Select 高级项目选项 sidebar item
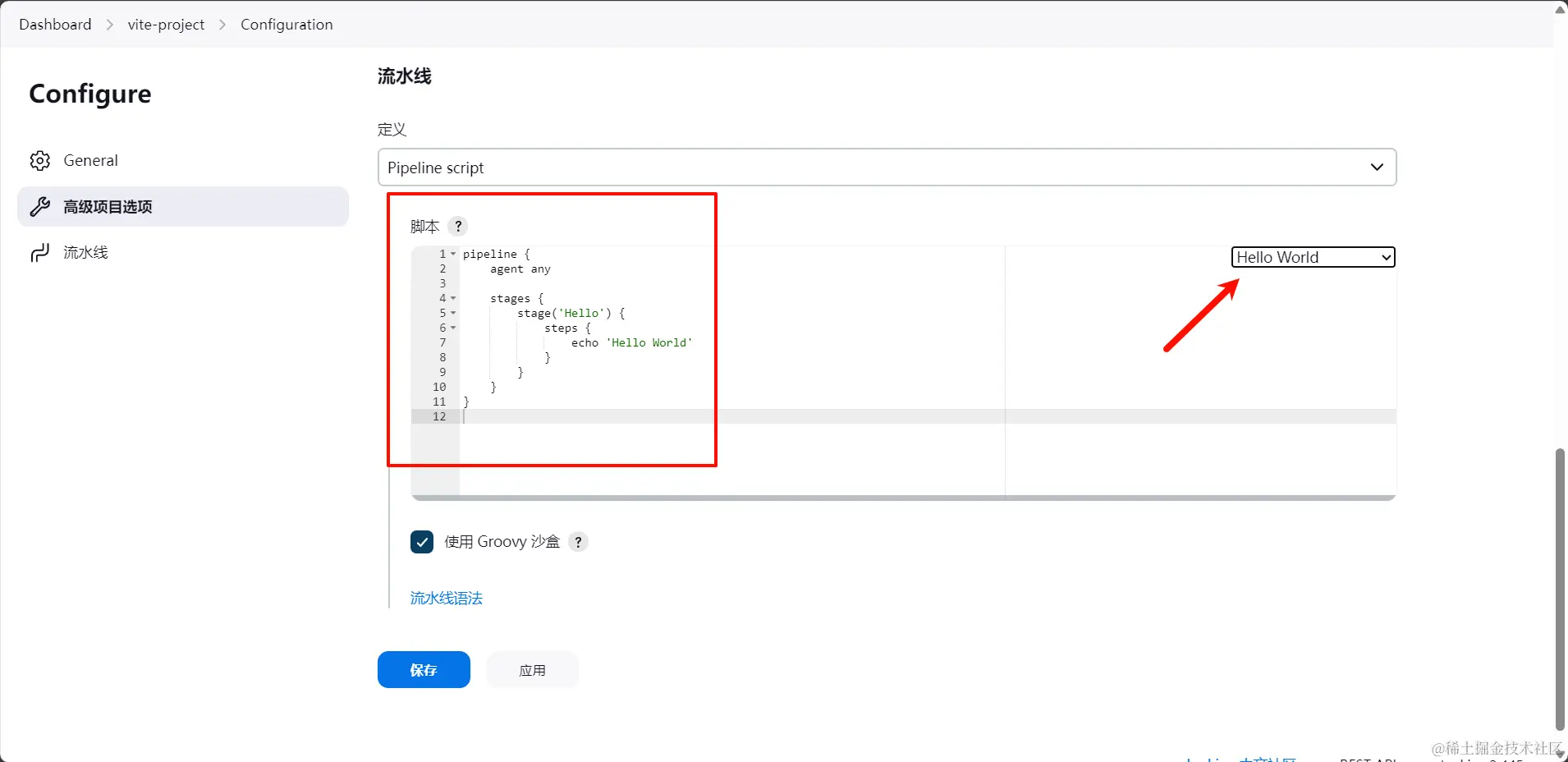This screenshot has height=762, width=1568. coord(183,206)
